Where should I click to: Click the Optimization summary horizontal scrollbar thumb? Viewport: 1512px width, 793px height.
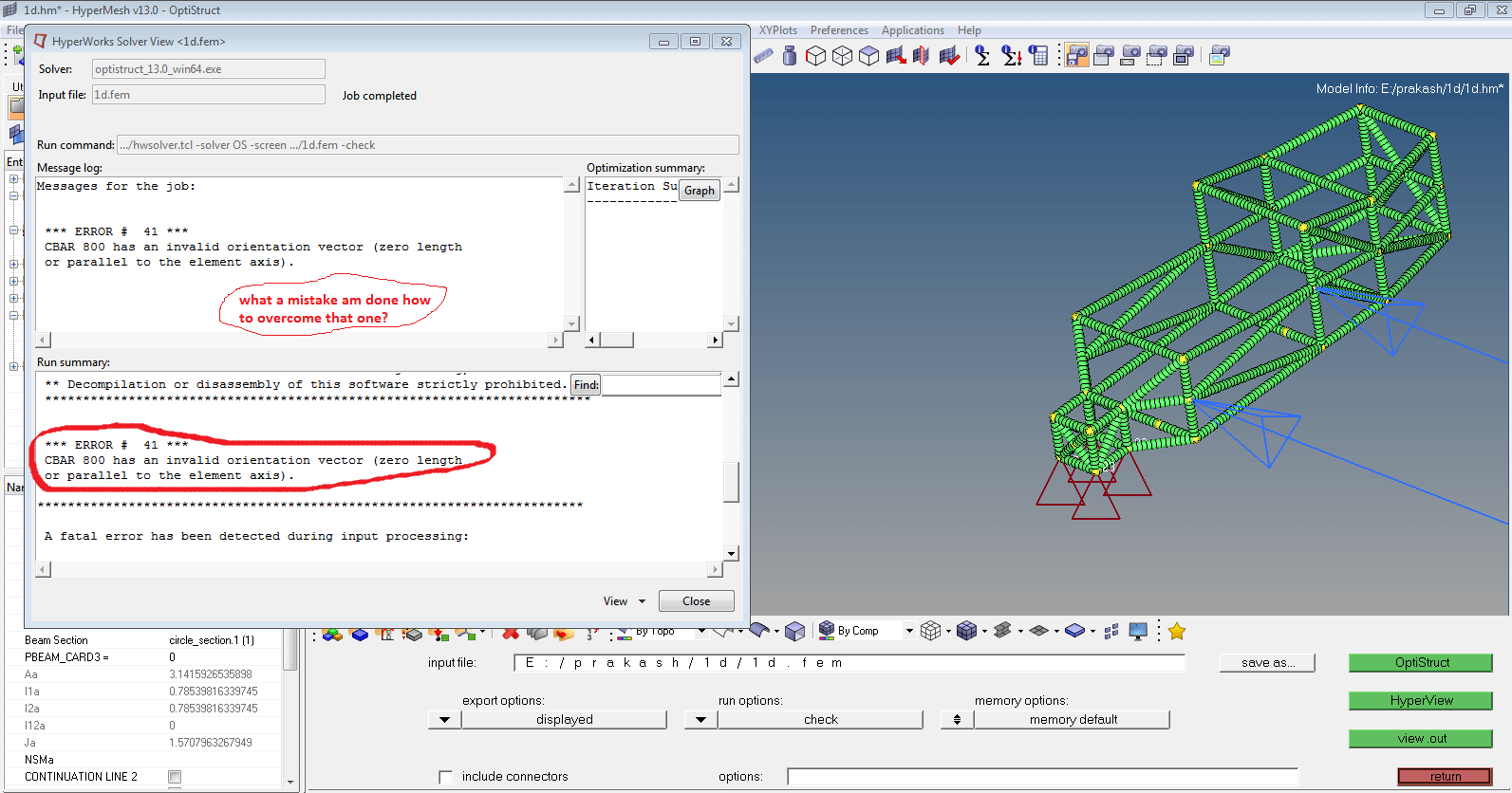tap(617, 340)
